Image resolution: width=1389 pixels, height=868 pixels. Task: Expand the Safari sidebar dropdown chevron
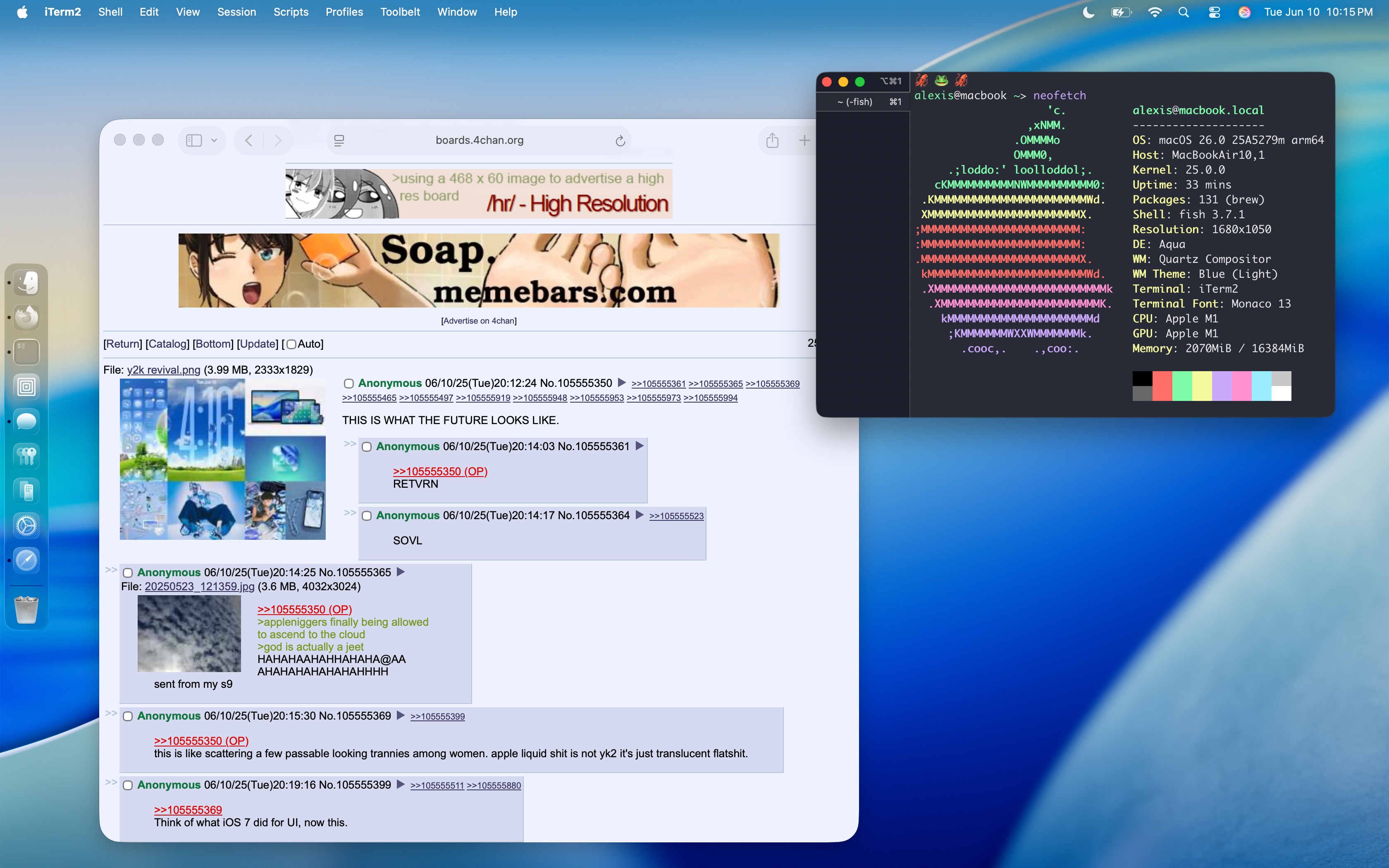[x=214, y=140]
